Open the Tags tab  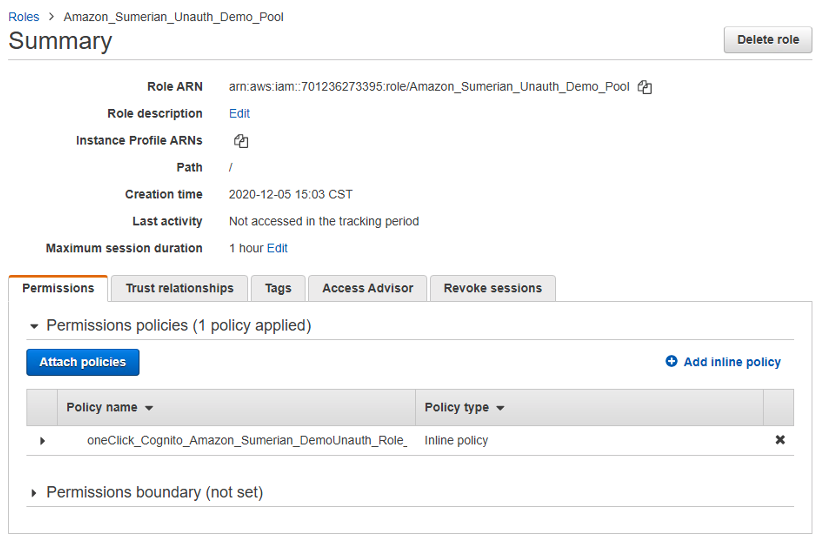click(x=278, y=288)
